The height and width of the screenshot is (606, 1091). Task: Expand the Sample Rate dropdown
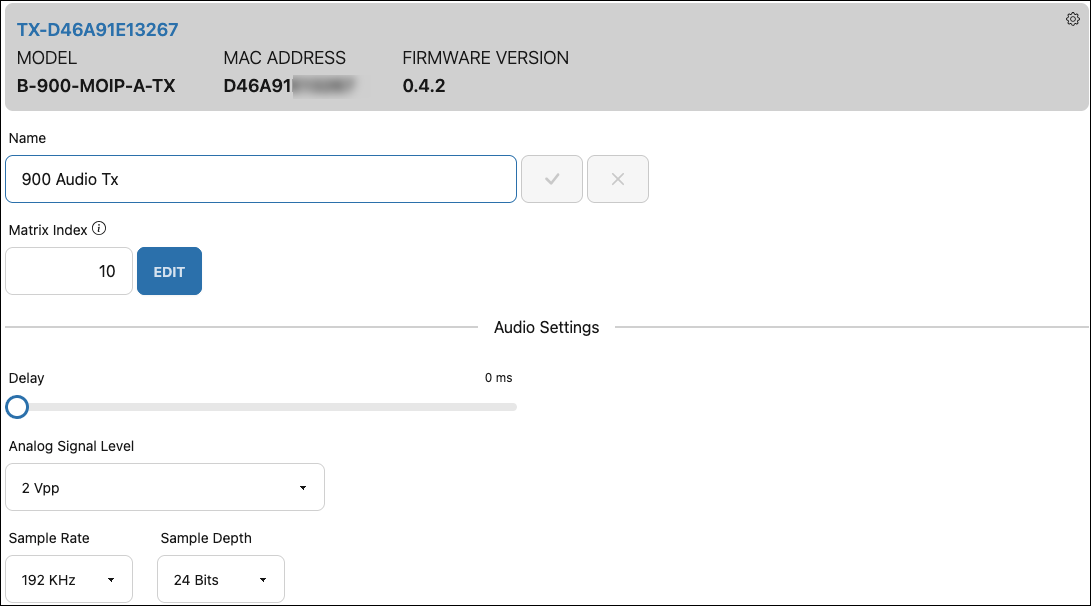(69, 580)
